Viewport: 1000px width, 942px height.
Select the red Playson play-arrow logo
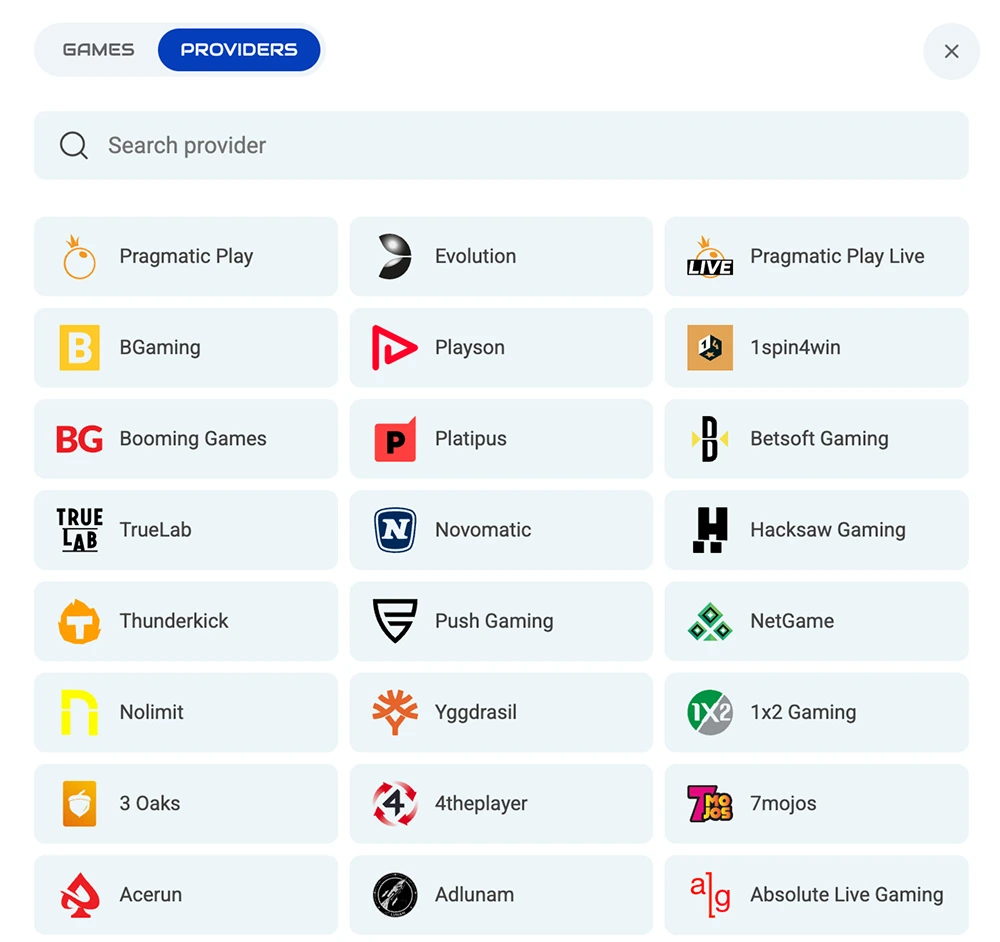click(x=394, y=347)
